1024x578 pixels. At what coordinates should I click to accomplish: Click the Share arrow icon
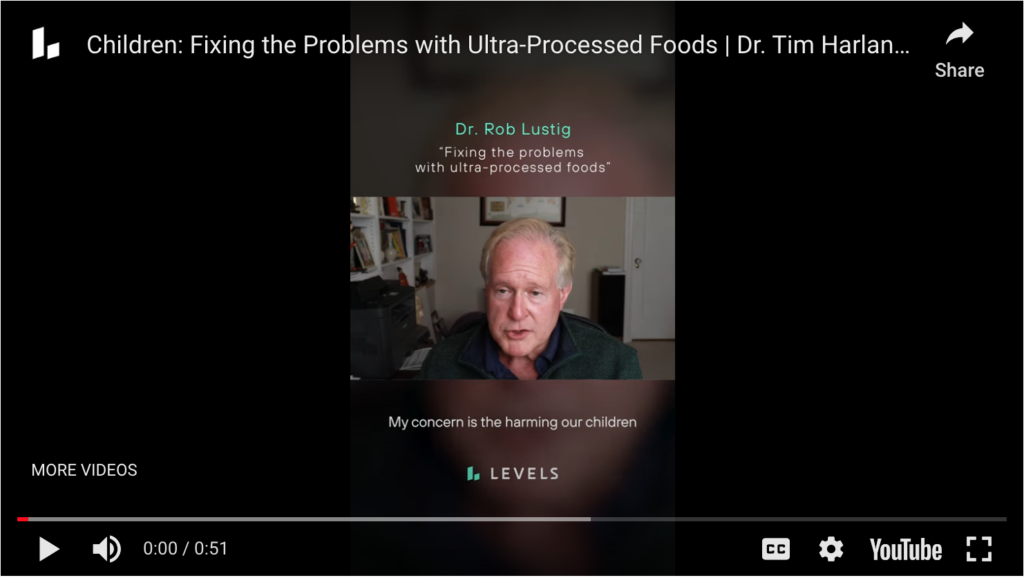[x=959, y=34]
